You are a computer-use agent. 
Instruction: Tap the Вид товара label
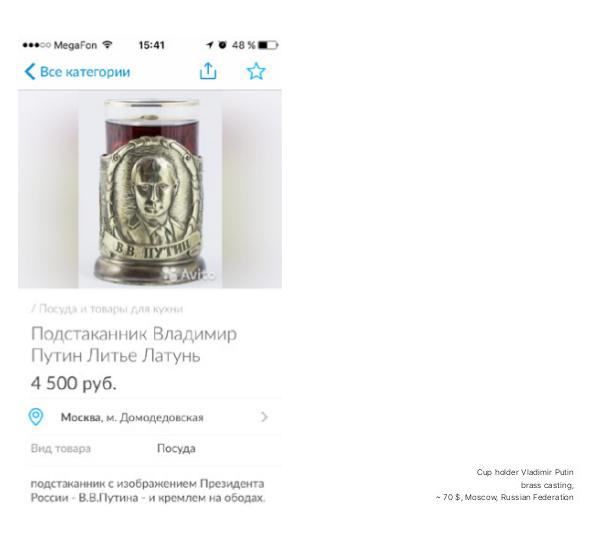61,448
